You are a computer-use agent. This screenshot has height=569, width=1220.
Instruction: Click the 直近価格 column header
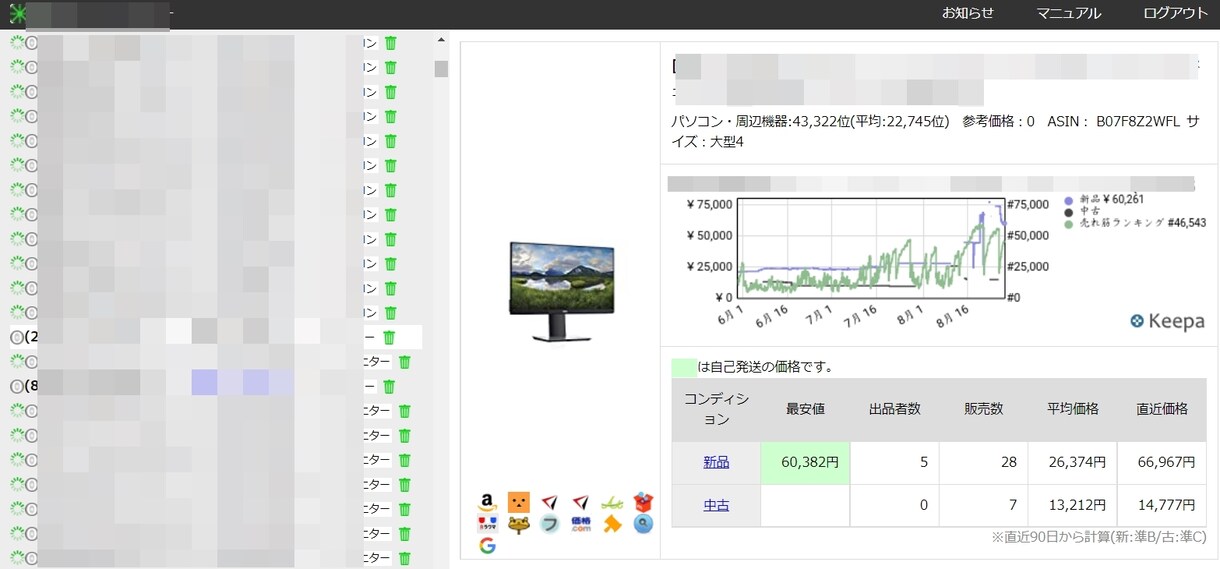coord(1163,408)
